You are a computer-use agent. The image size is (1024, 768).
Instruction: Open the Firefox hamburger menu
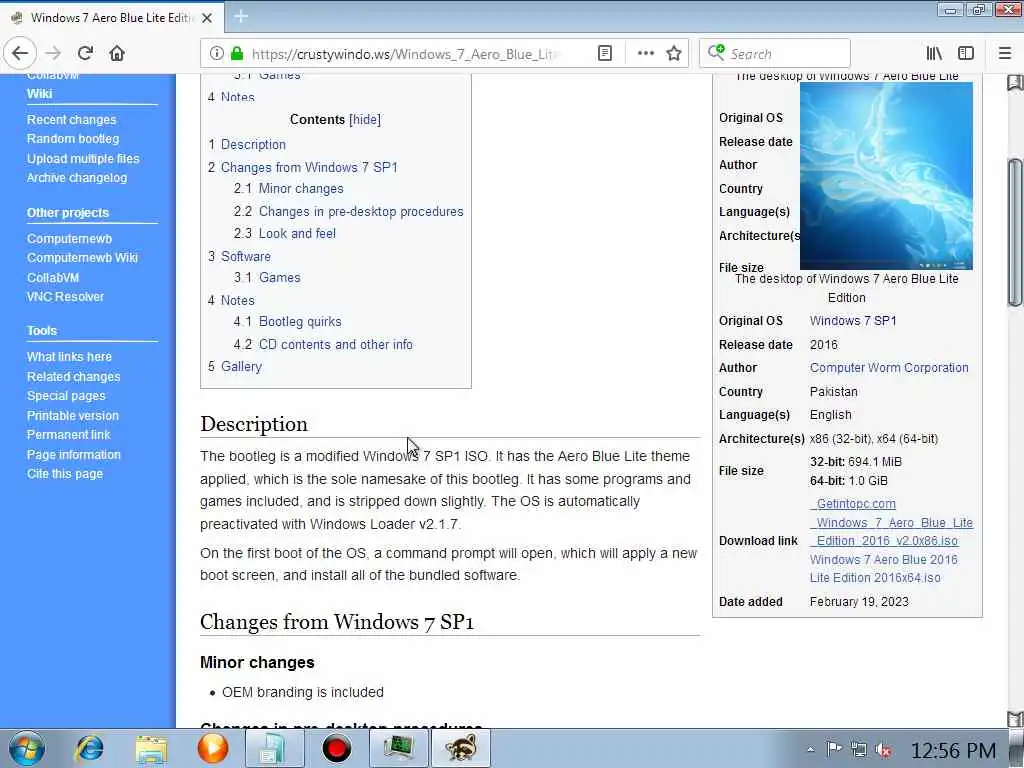pyautogui.click(x=1004, y=54)
